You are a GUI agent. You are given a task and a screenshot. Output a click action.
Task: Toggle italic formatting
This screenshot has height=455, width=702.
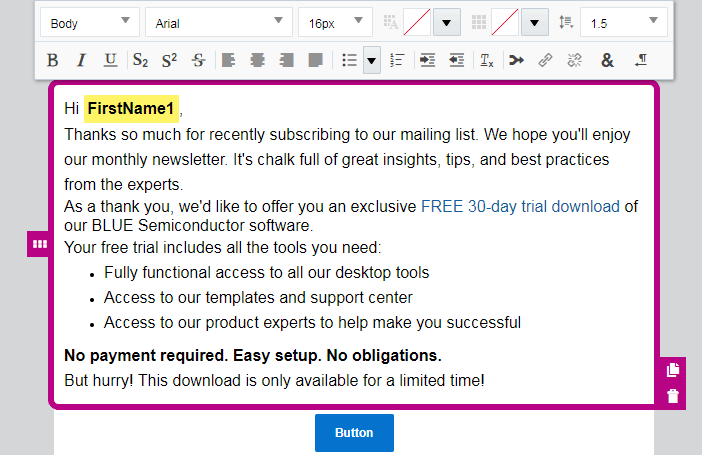point(81,60)
